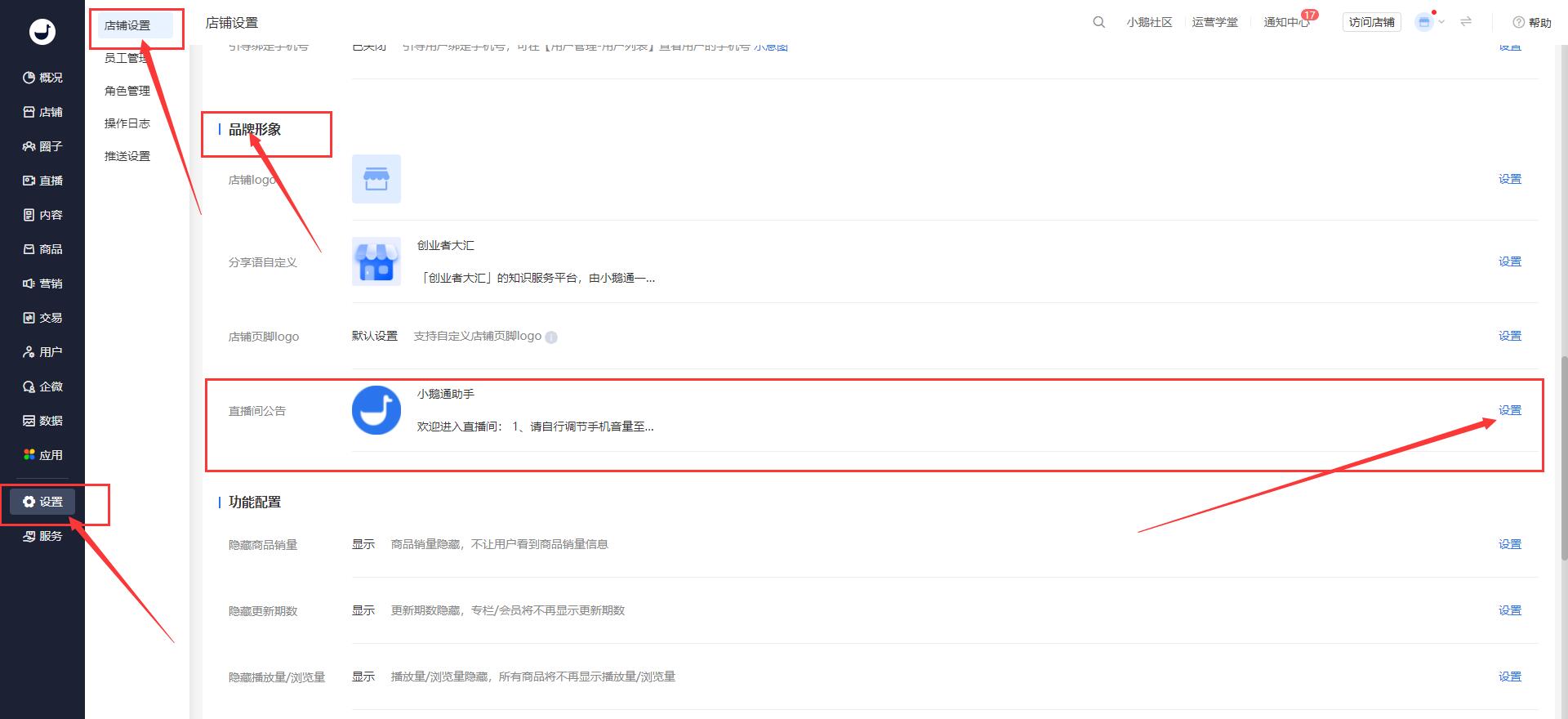Click 设置 link for 分享语自定义 row
The height and width of the screenshot is (719, 1568).
coord(1509,261)
